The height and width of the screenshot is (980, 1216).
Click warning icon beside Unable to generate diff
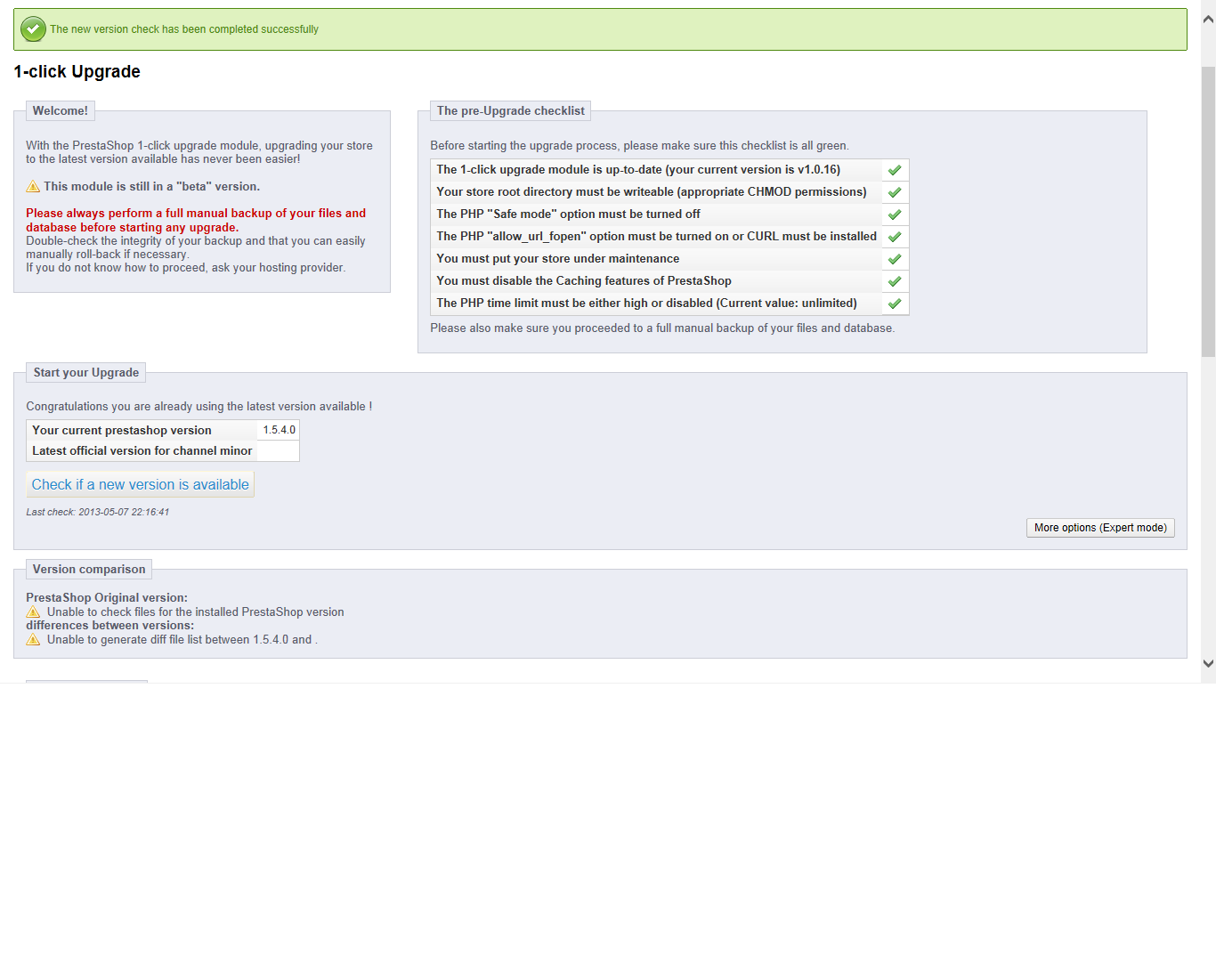33,639
